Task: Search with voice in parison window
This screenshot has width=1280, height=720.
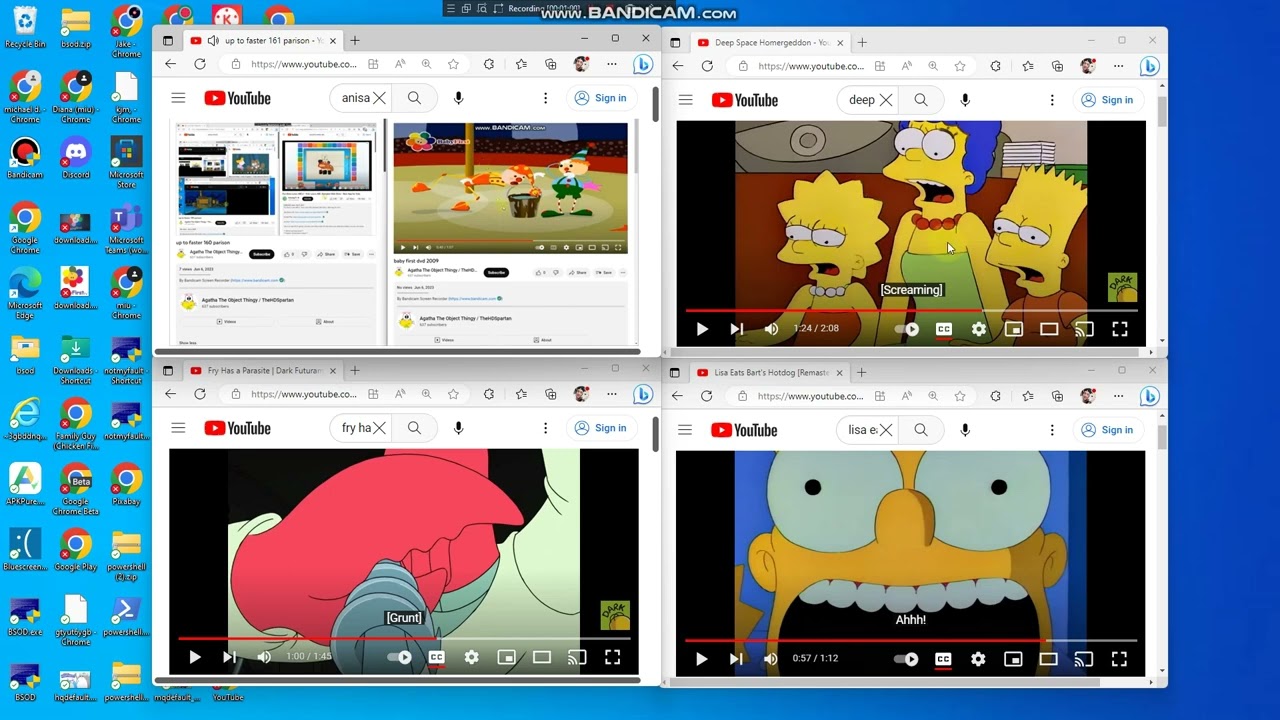Action: (x=458, y=98)
